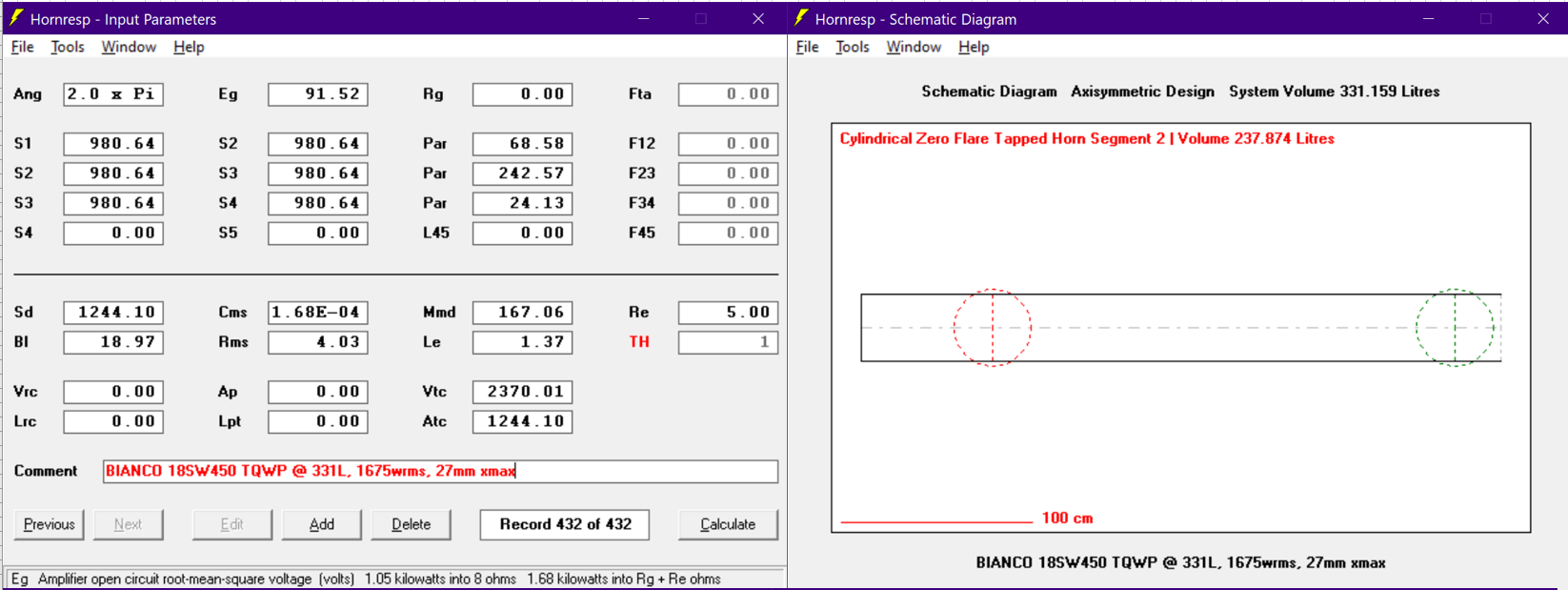Click the Ap field

tap(318, 392)
